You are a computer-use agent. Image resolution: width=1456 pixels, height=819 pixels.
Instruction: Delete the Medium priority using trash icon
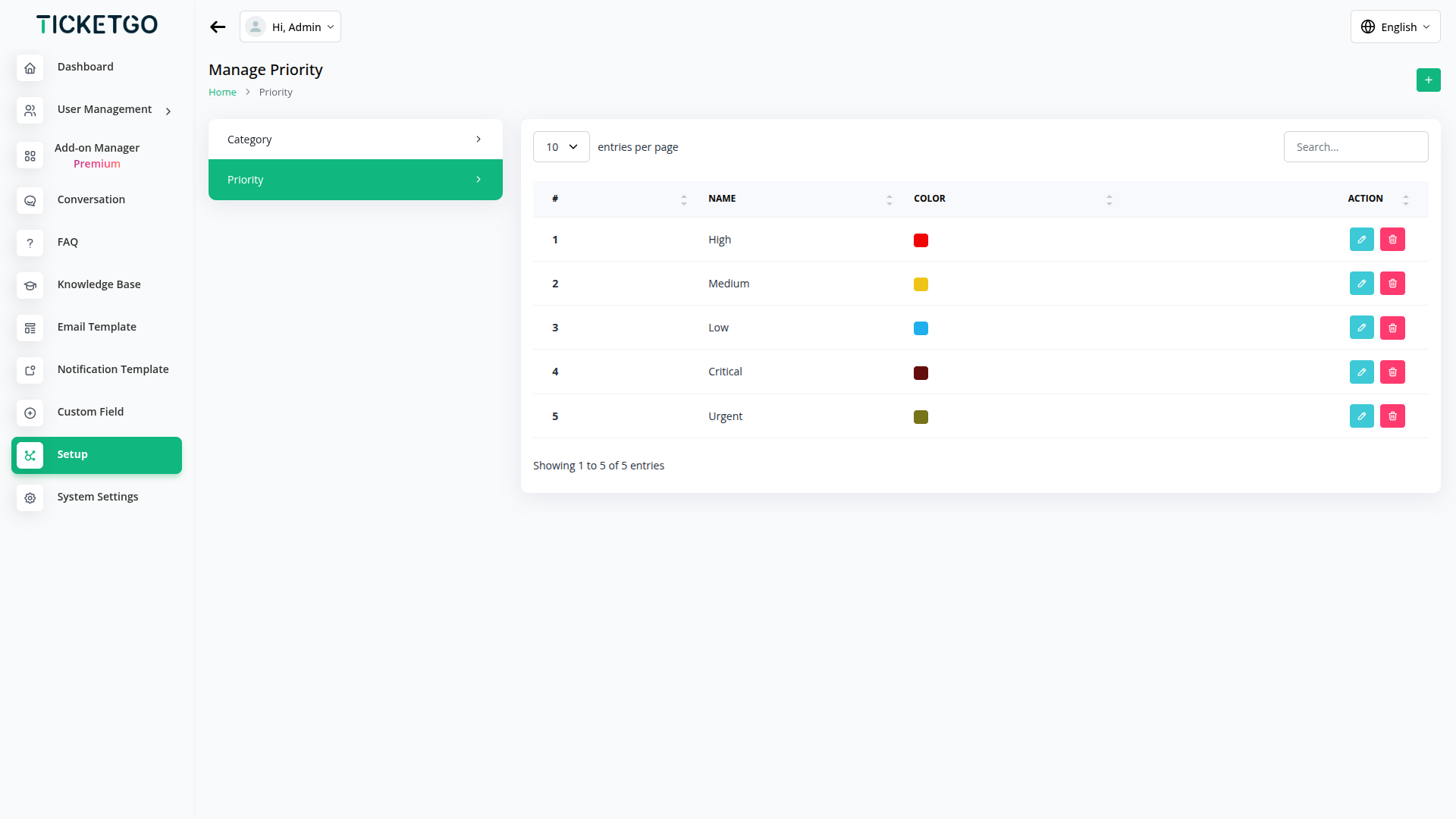(x=1392, y=284)
